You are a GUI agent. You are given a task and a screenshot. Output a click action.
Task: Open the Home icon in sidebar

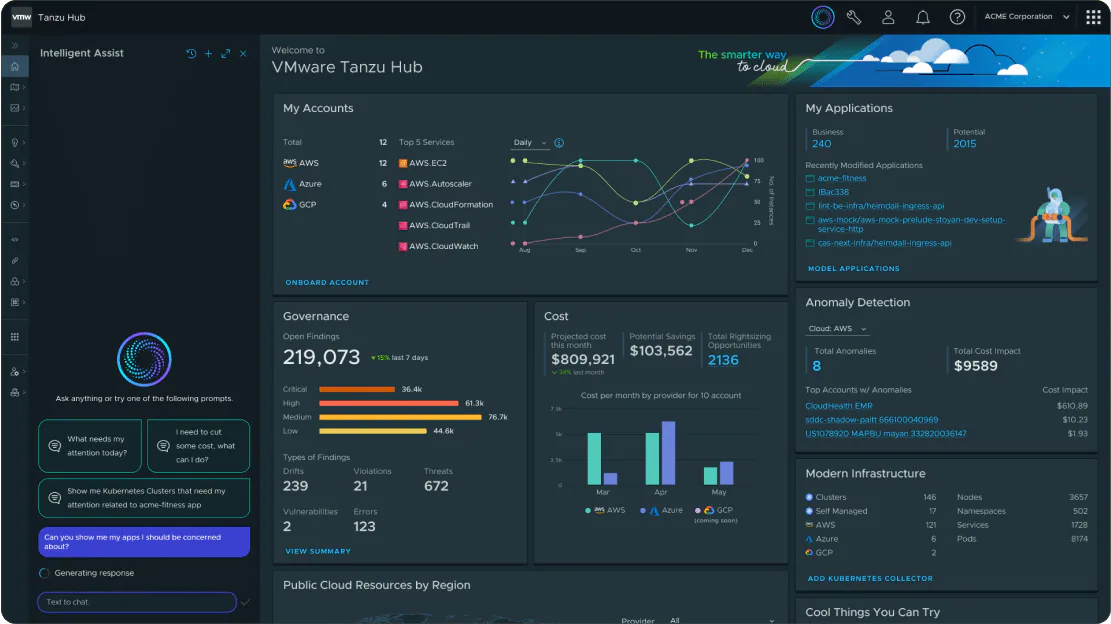coord(15,67)
